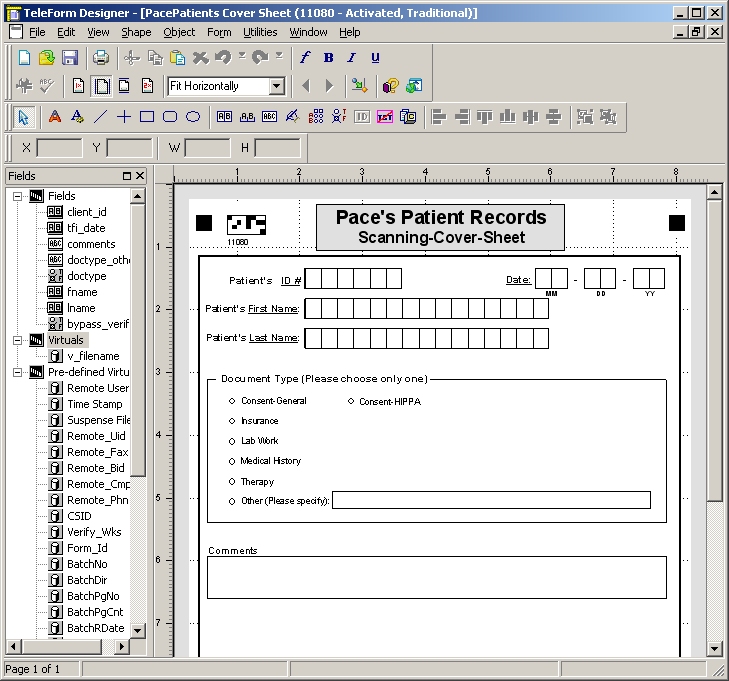Float the Fields panel with maximize icon
The image size is (729, 681).
coord(126,176)
